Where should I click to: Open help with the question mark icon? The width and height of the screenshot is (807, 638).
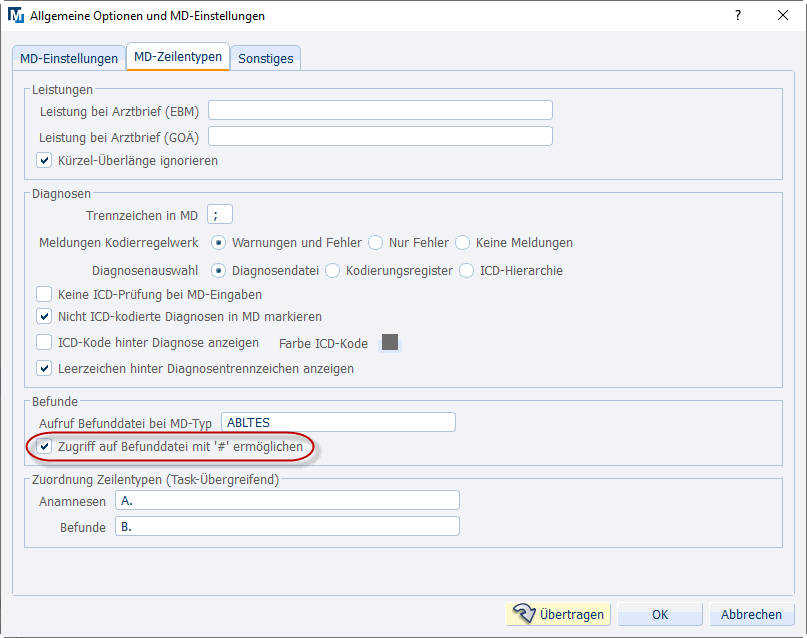point(738,15)
